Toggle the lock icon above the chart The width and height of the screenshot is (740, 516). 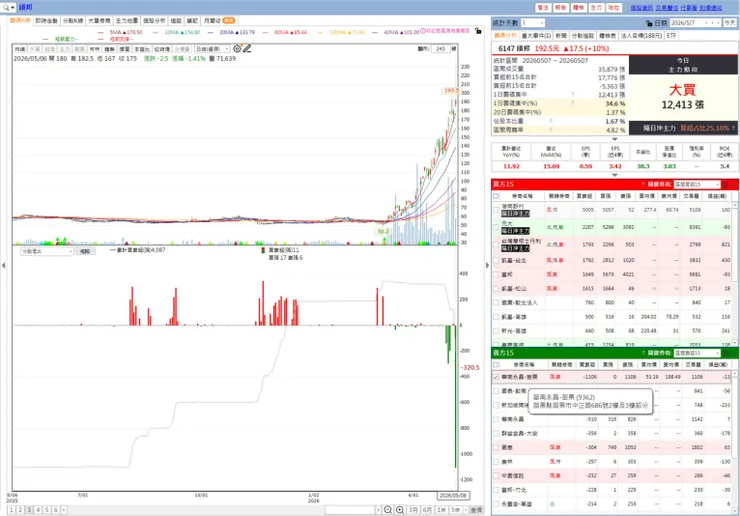point(478,31)
